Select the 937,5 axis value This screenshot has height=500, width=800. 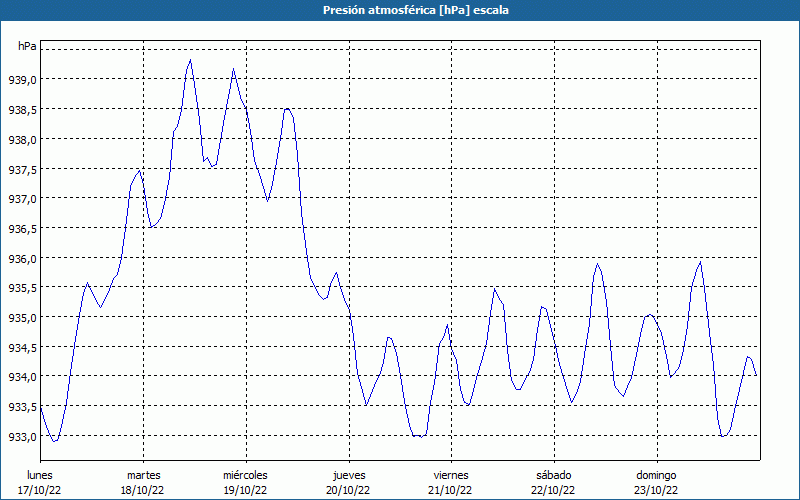(x=22, y=169)
